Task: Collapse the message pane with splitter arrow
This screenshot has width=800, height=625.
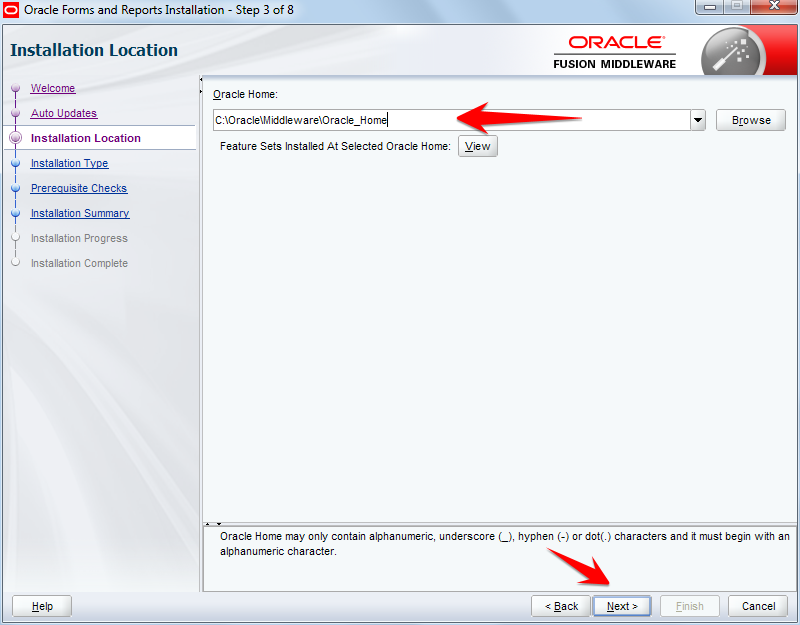Action: [x=218, y=523]
